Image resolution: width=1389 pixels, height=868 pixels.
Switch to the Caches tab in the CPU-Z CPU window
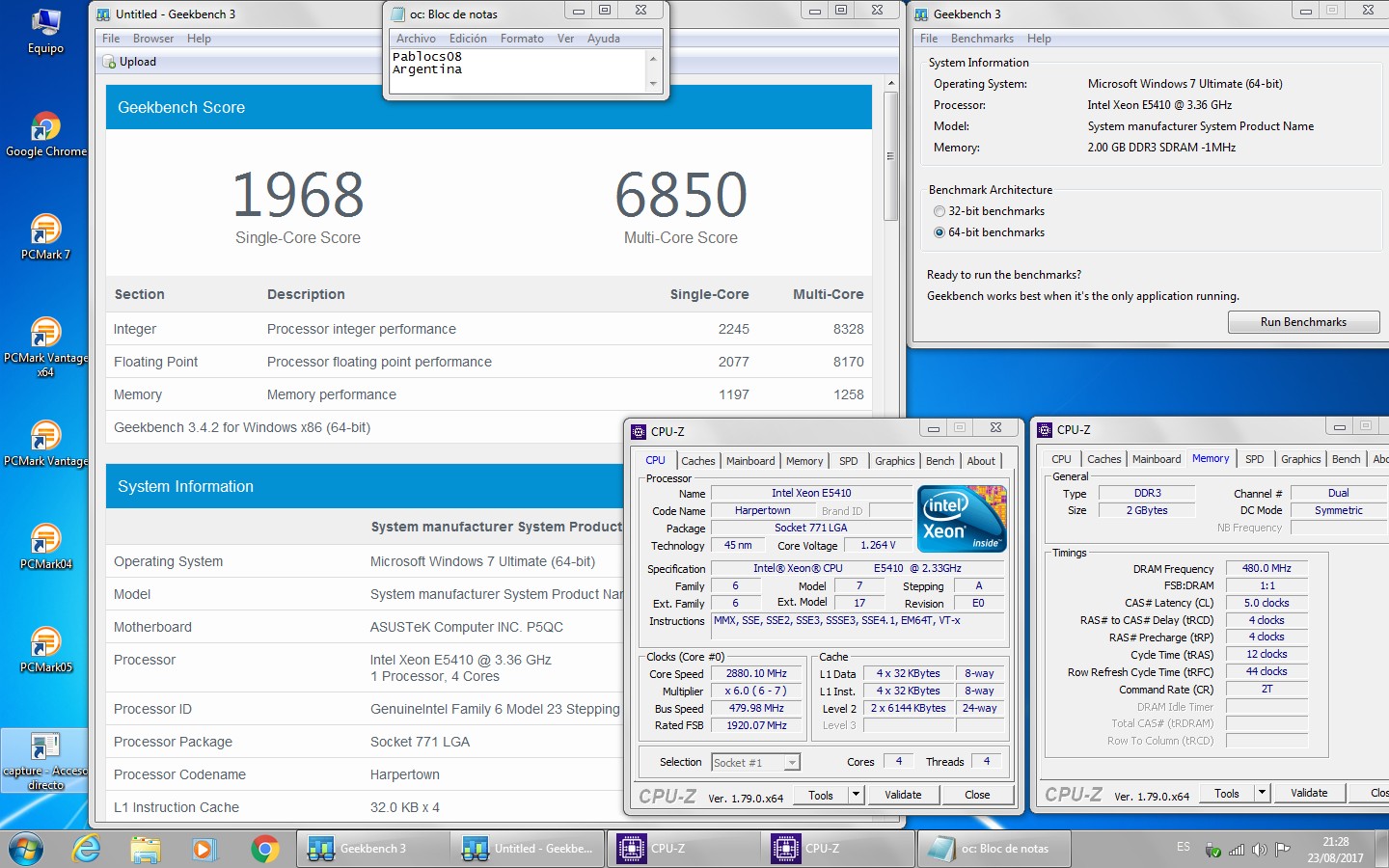[698, 461]
